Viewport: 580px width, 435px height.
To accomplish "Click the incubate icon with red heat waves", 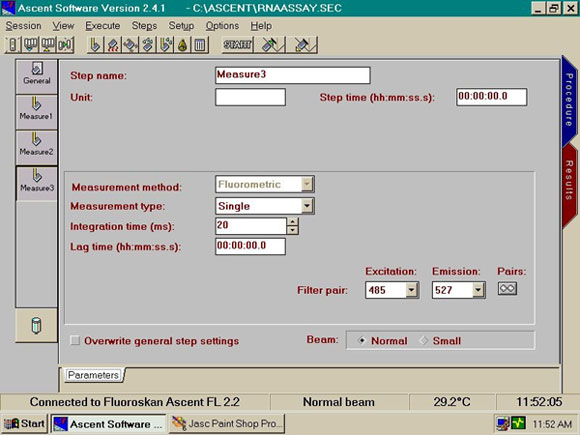I will [113, 45].
